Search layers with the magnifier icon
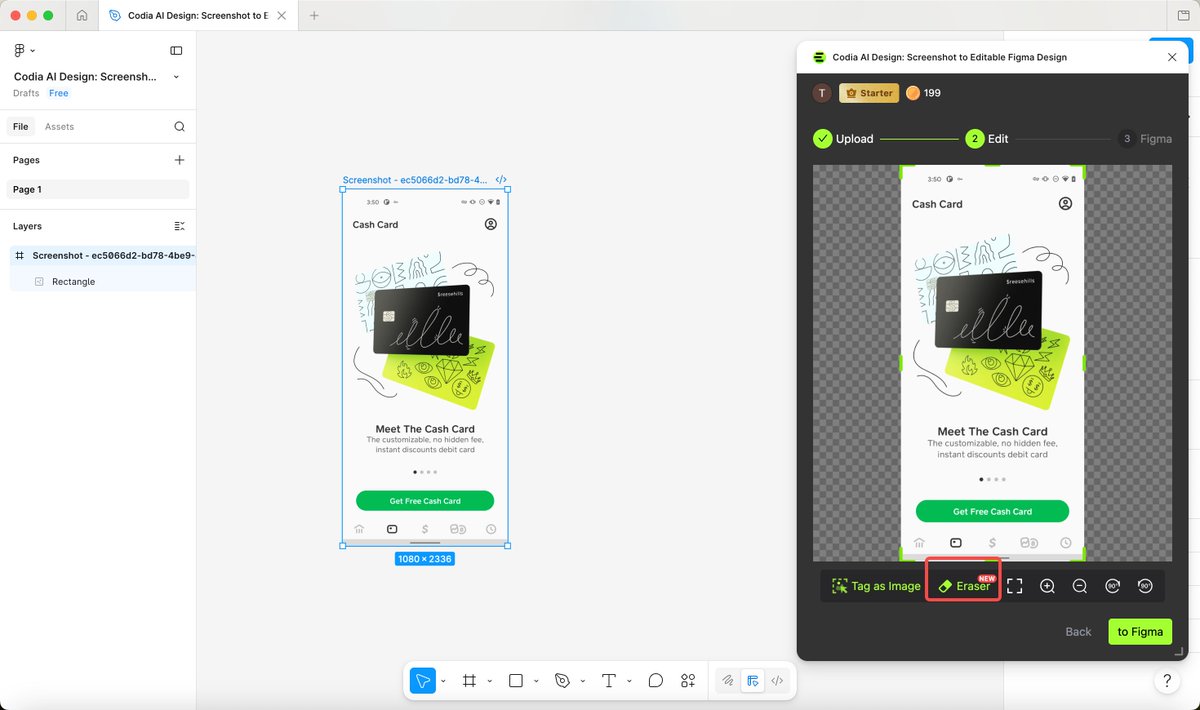This screenshot has height=710, width=1200. click(x=179, y=127)
